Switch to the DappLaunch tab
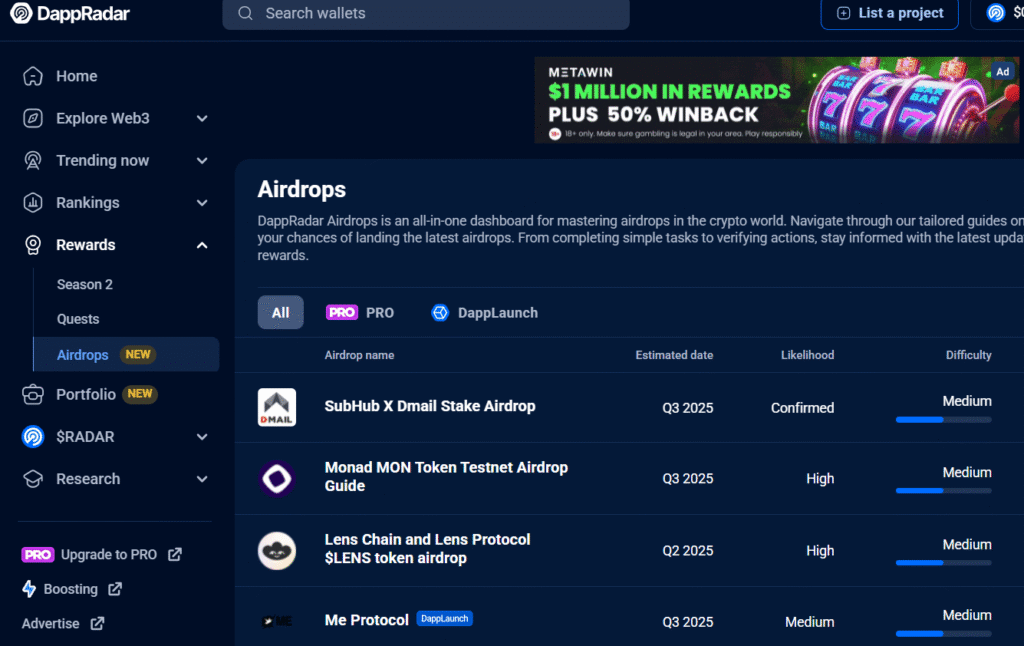The width and height of the screenshot is (1024, 646). (485, 313)
